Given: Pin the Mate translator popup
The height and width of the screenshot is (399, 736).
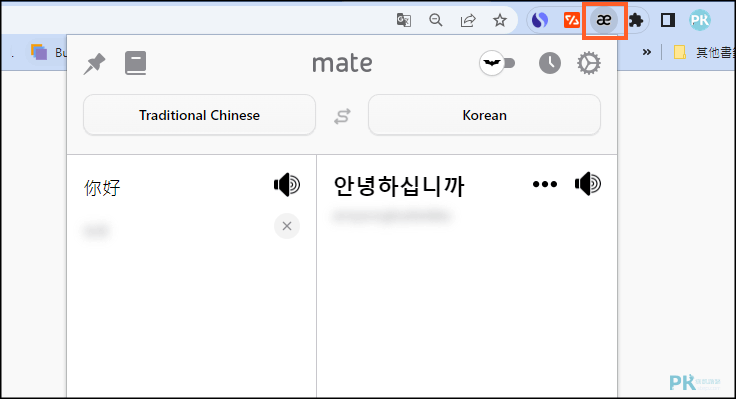Looking at the screenshot, I should 95,64.
